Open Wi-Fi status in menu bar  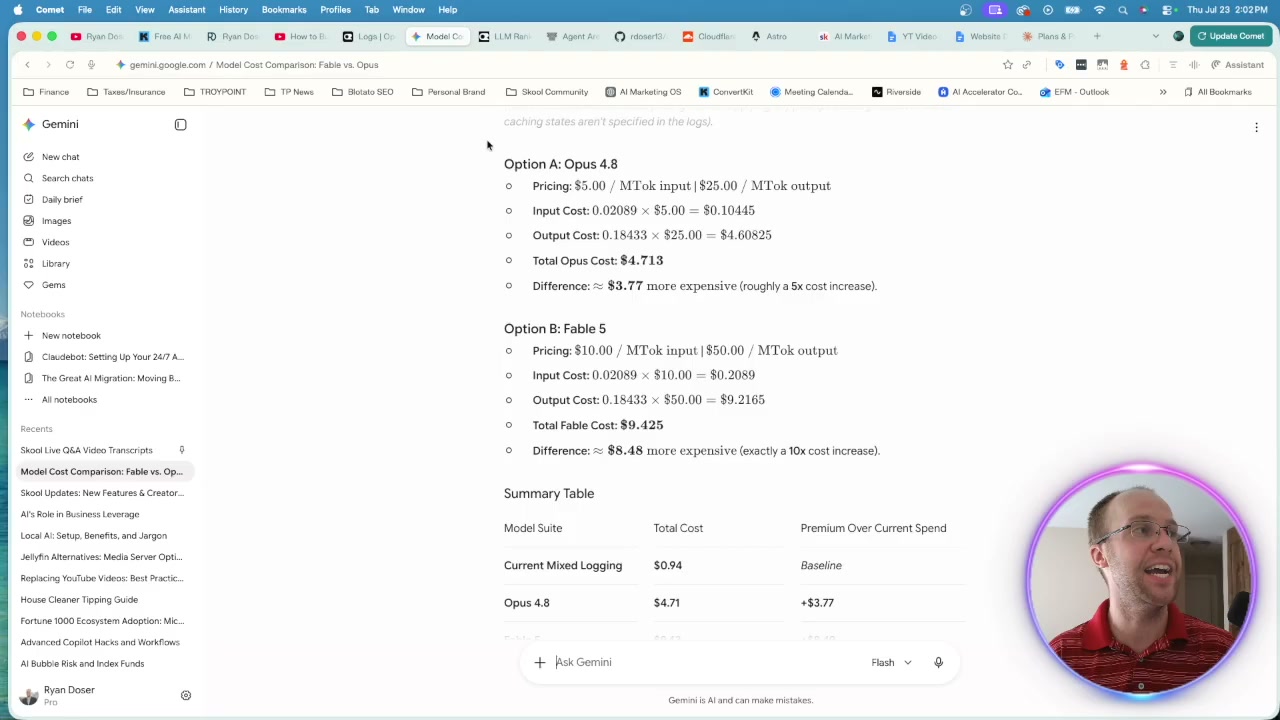(x=1099, y=10)
